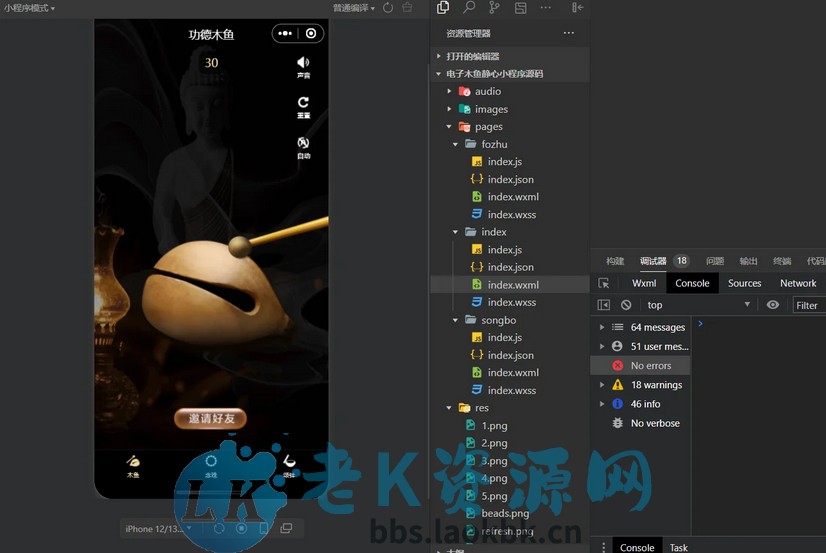Open the normal compile mode dropdown
Viewport: 826px width, 553px height.
pyautogui.click(x=353, y=8)
